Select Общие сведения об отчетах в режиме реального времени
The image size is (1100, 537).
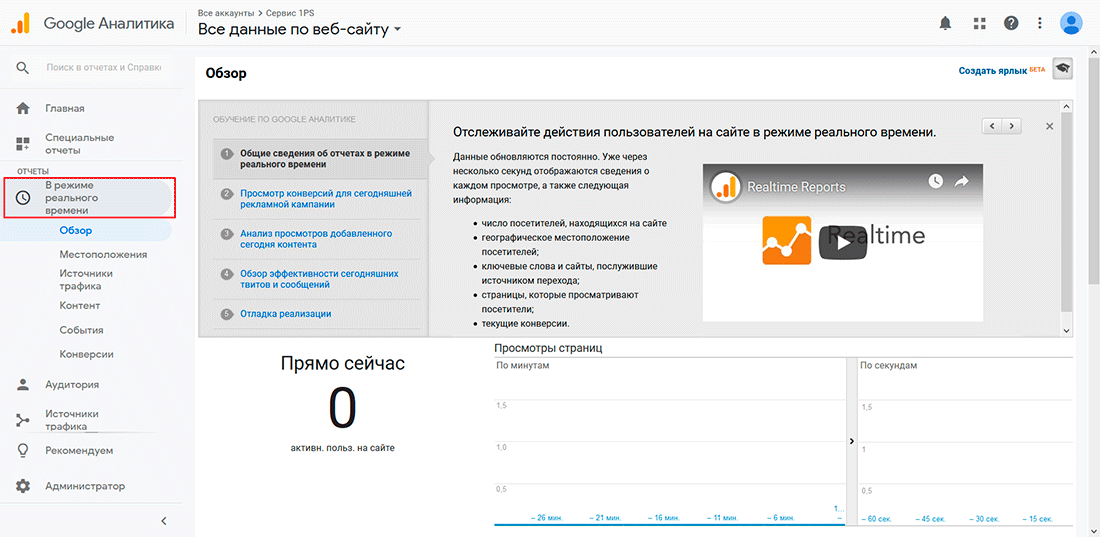pos(325,159)
